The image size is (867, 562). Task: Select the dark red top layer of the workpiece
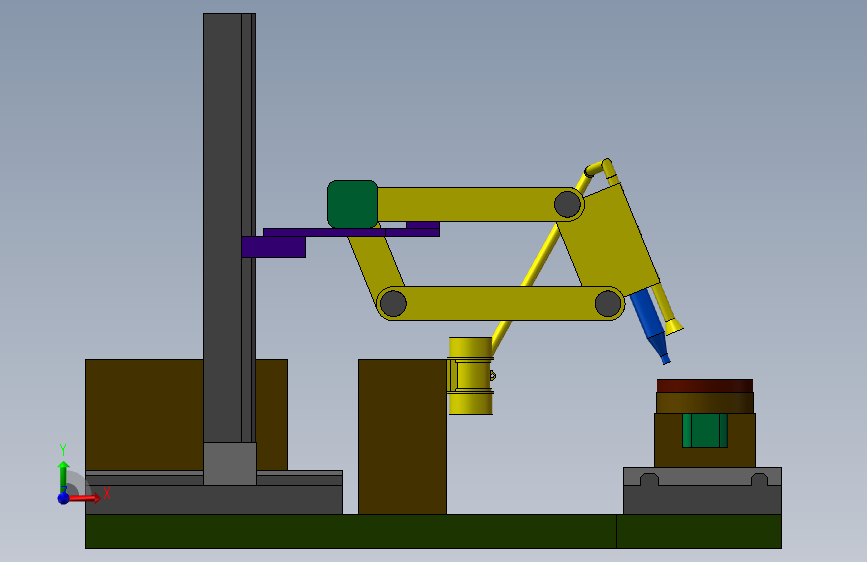click(x=705, y=386)
